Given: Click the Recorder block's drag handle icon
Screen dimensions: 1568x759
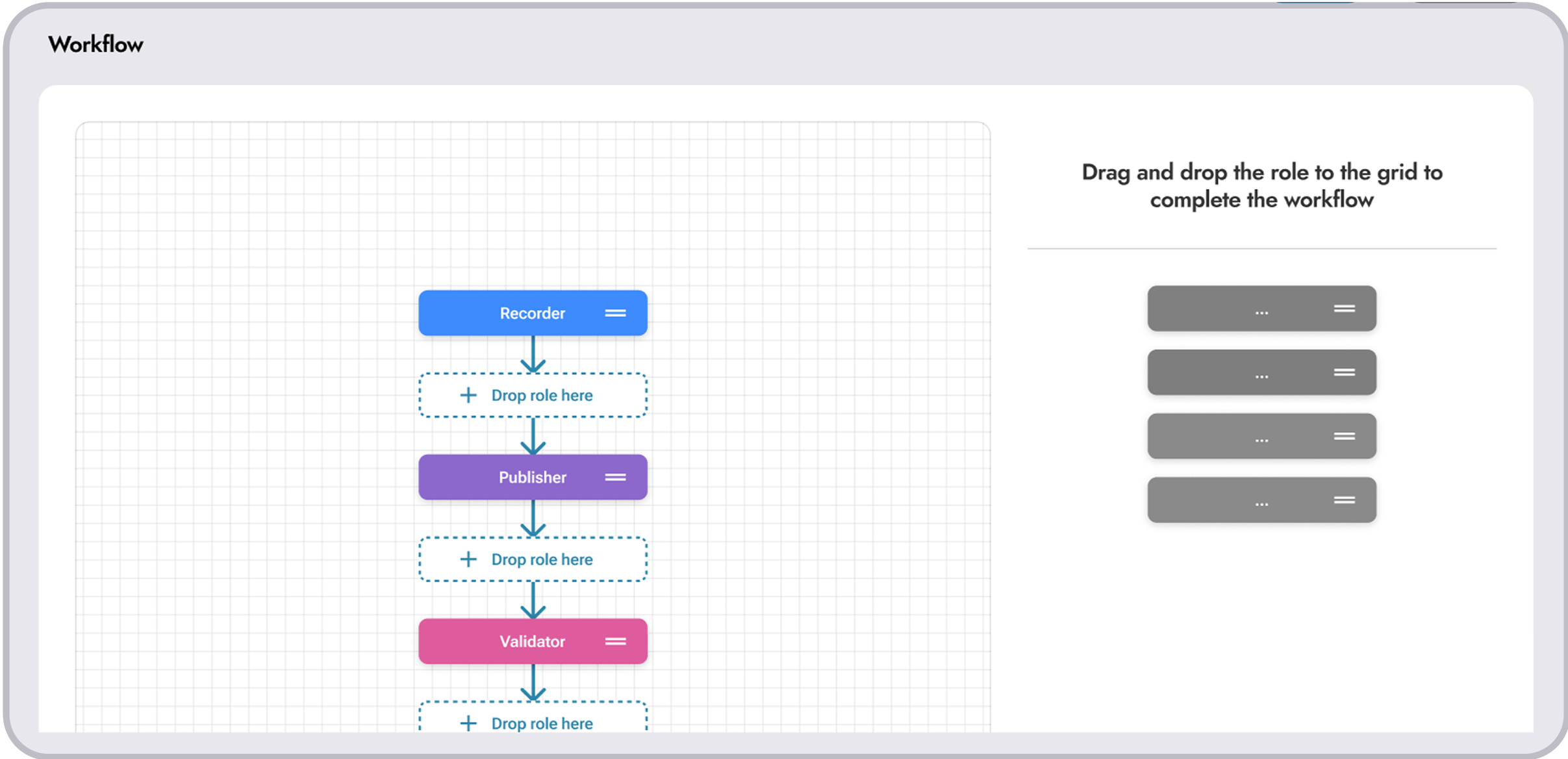Looking at the screenshot, I should coord(615,313).
